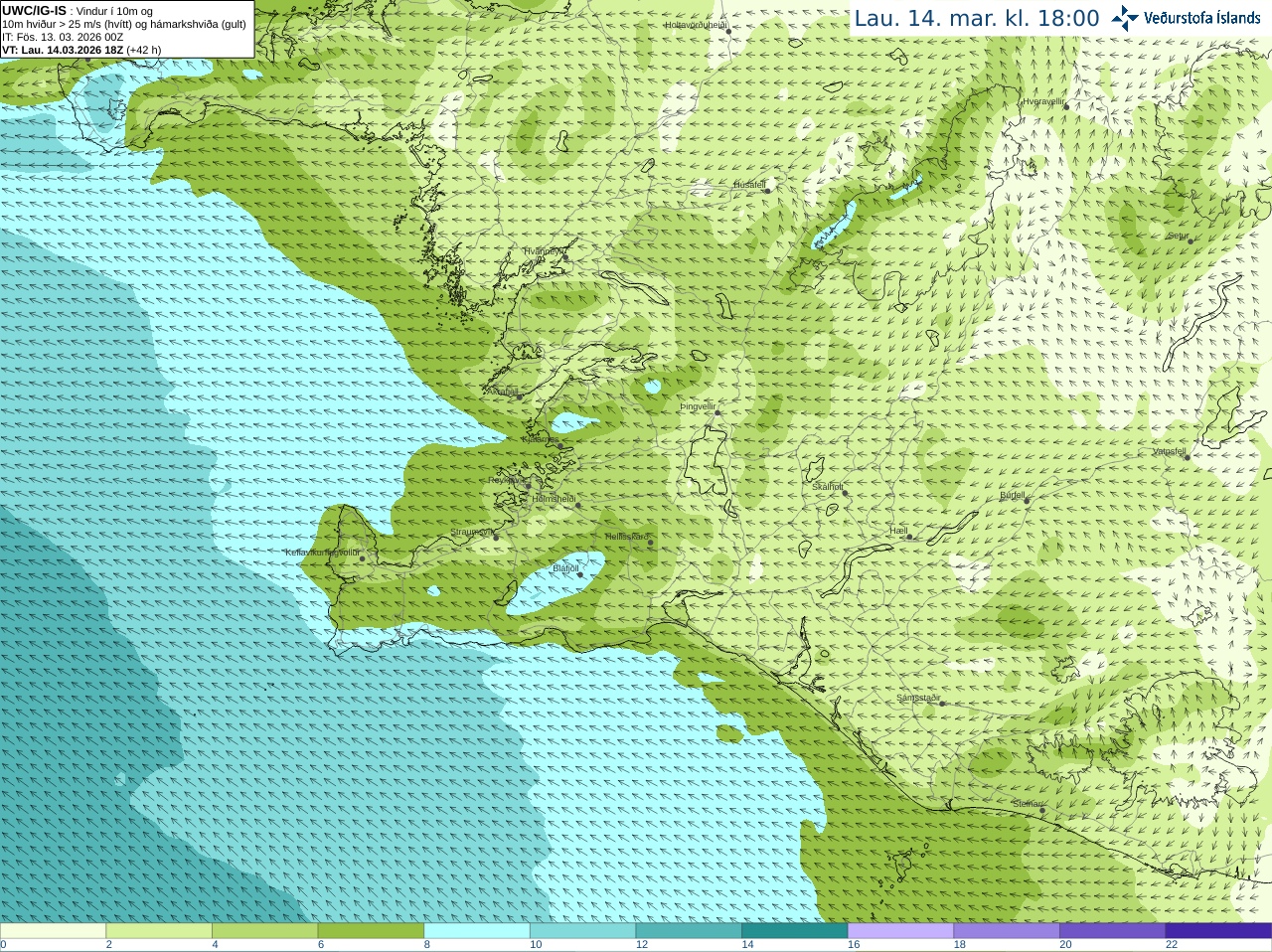
Task: Click the 'VT: Lau. 14.03.2026 18Z' line
Action: 81,50
